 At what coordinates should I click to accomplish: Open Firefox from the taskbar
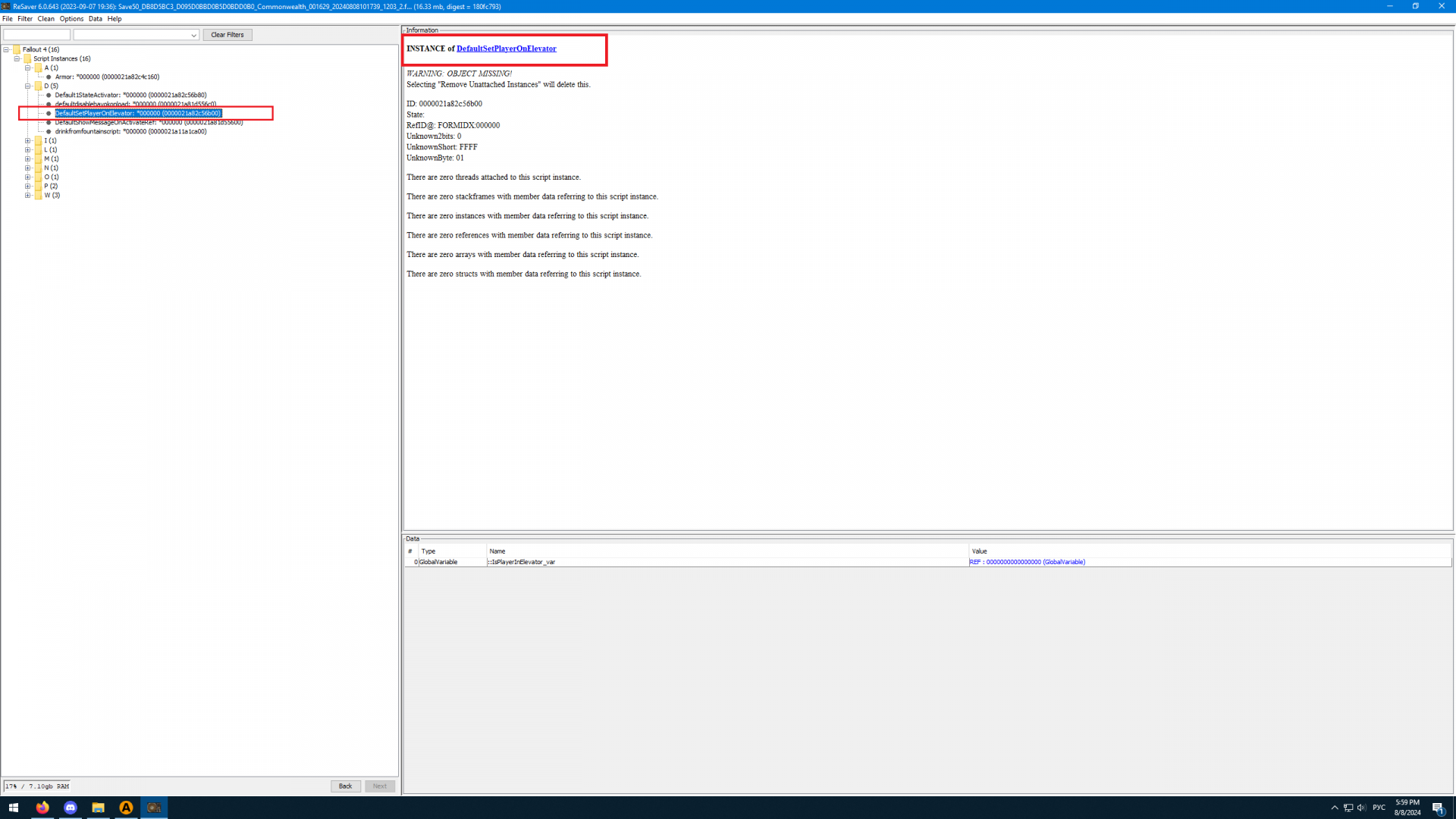pos(42,808)
